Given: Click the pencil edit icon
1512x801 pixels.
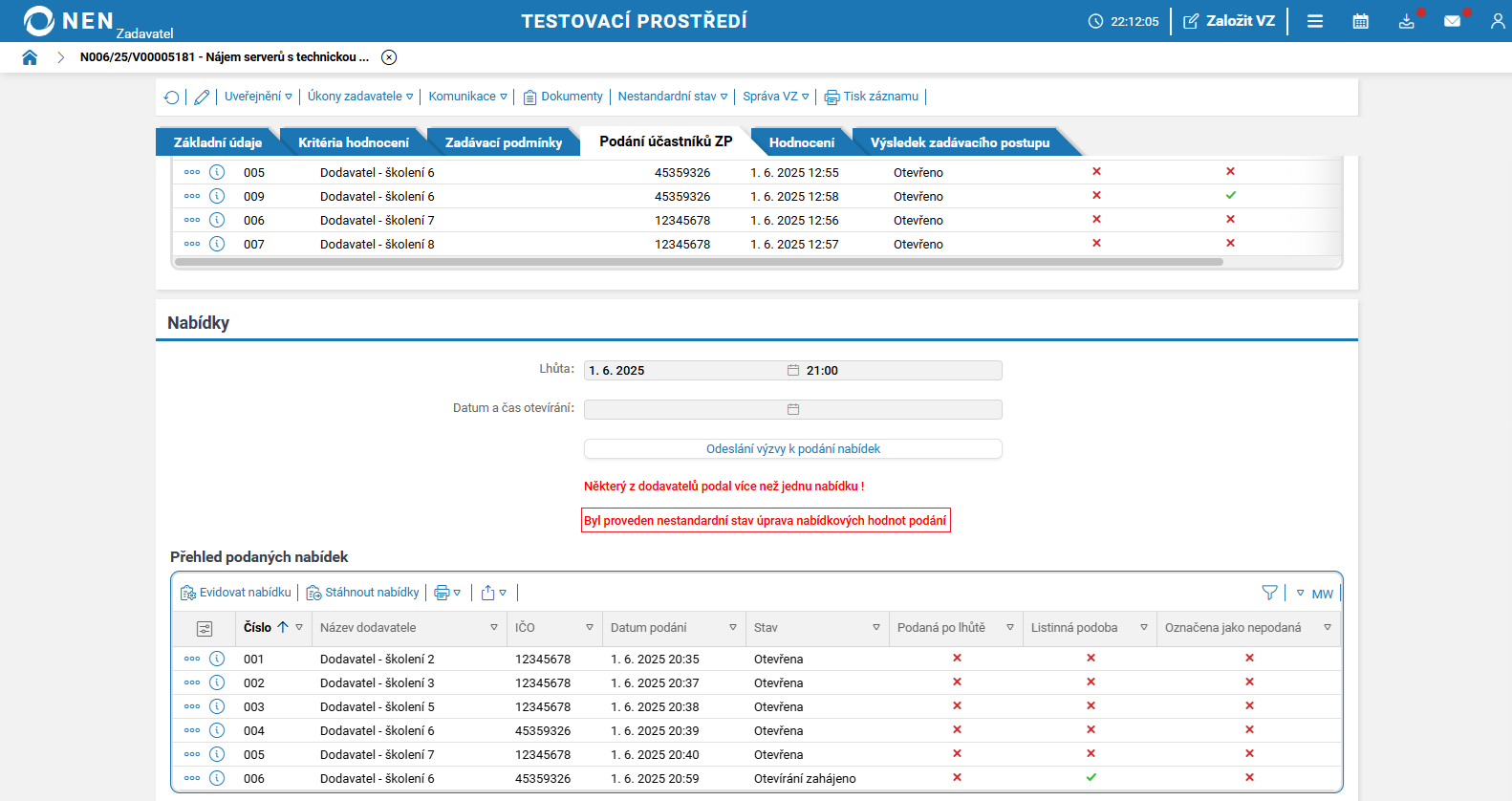Looking at the screenshot, I should click(x=202, y=97).
